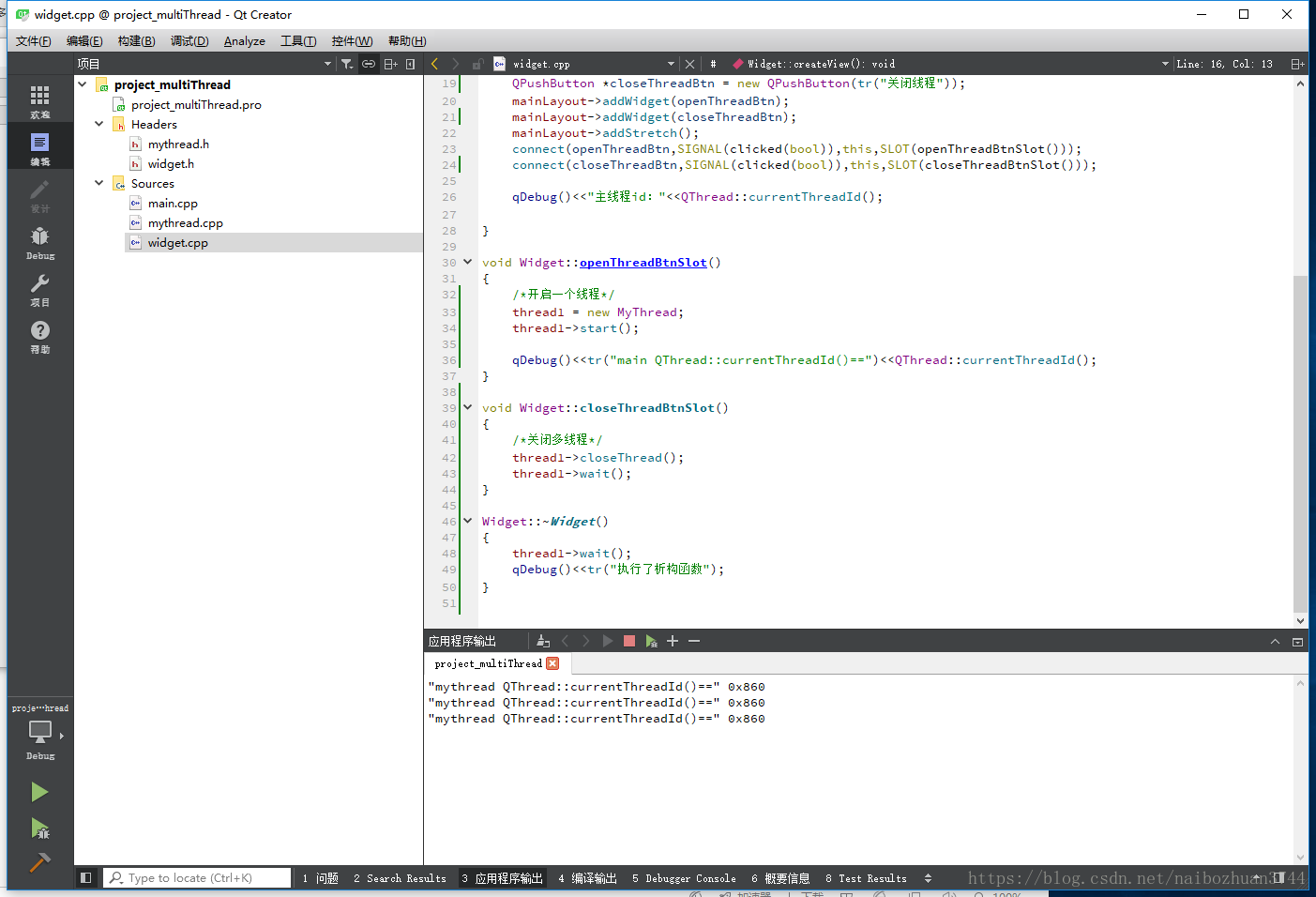
Task: Go to previous item in the output pane
Action: (x=565, y=641)
